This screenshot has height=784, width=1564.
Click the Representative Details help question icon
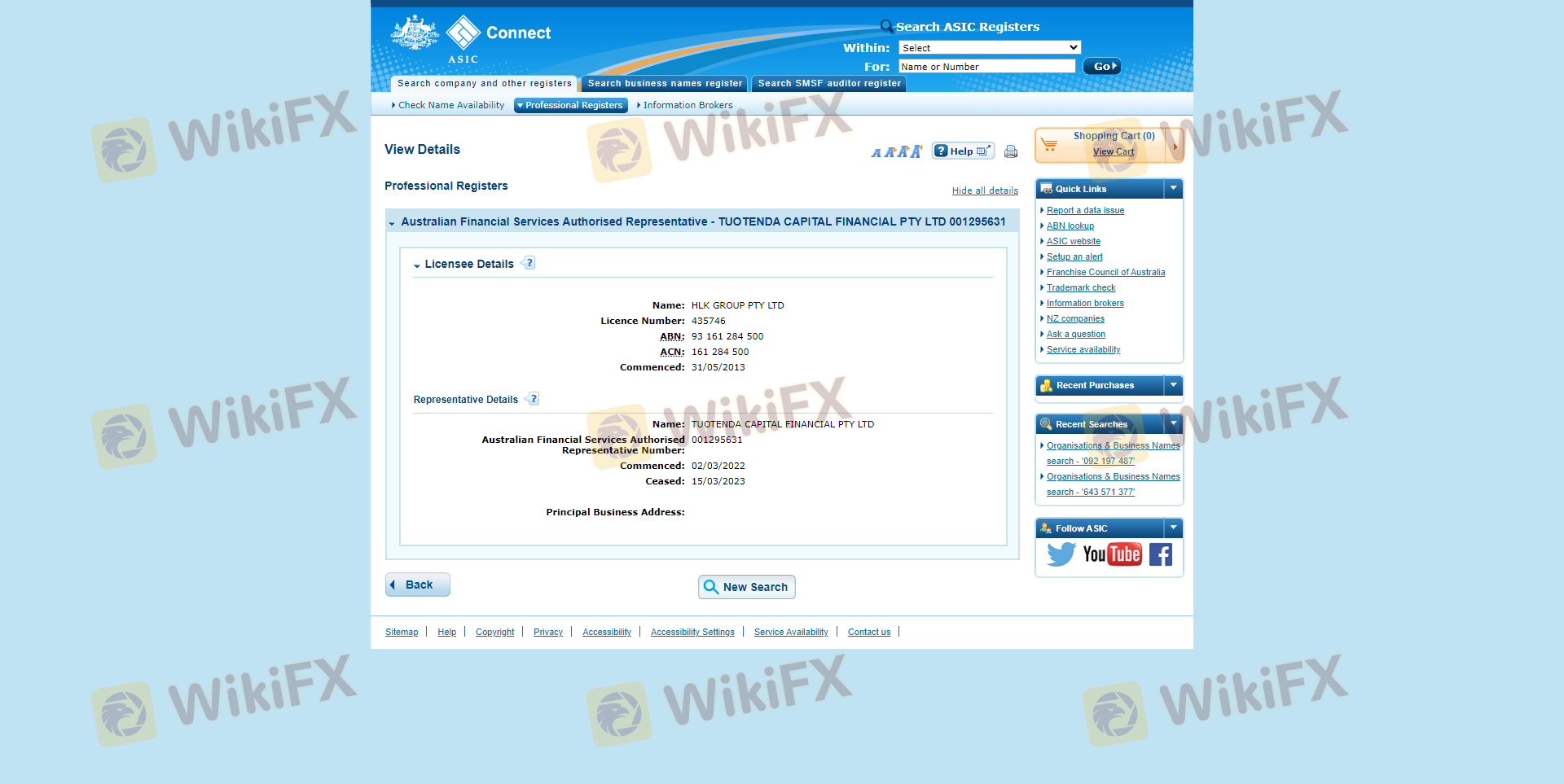coord(534,399)
